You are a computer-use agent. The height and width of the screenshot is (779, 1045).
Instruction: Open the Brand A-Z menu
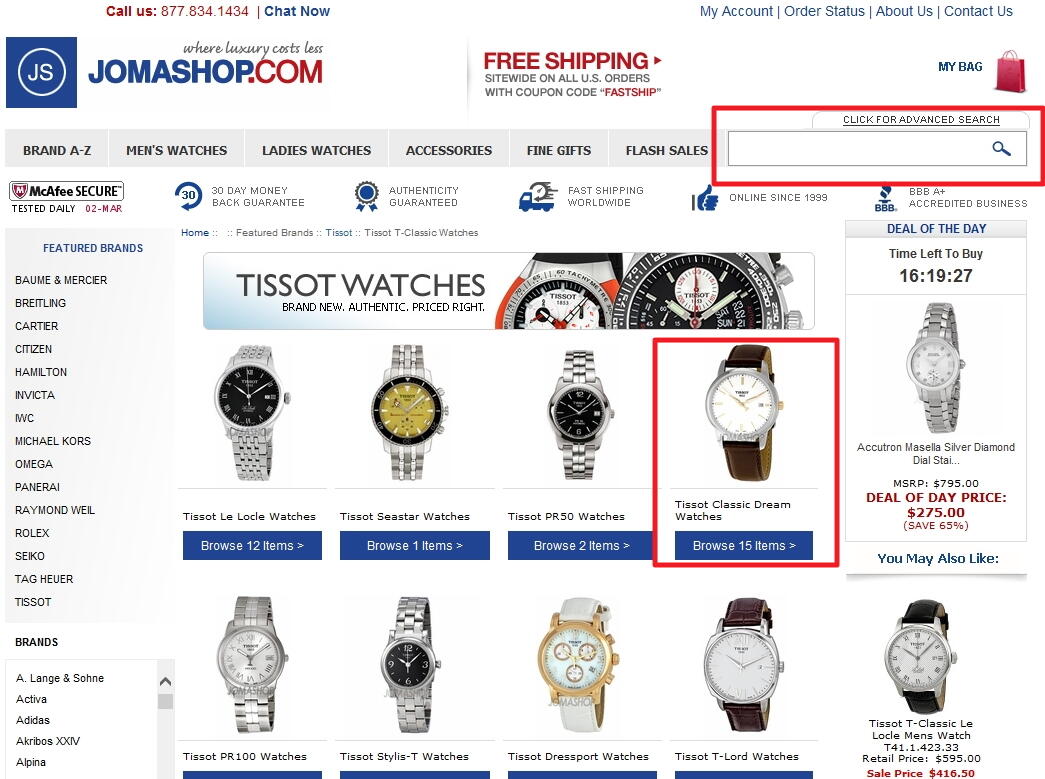coord(57,150)
